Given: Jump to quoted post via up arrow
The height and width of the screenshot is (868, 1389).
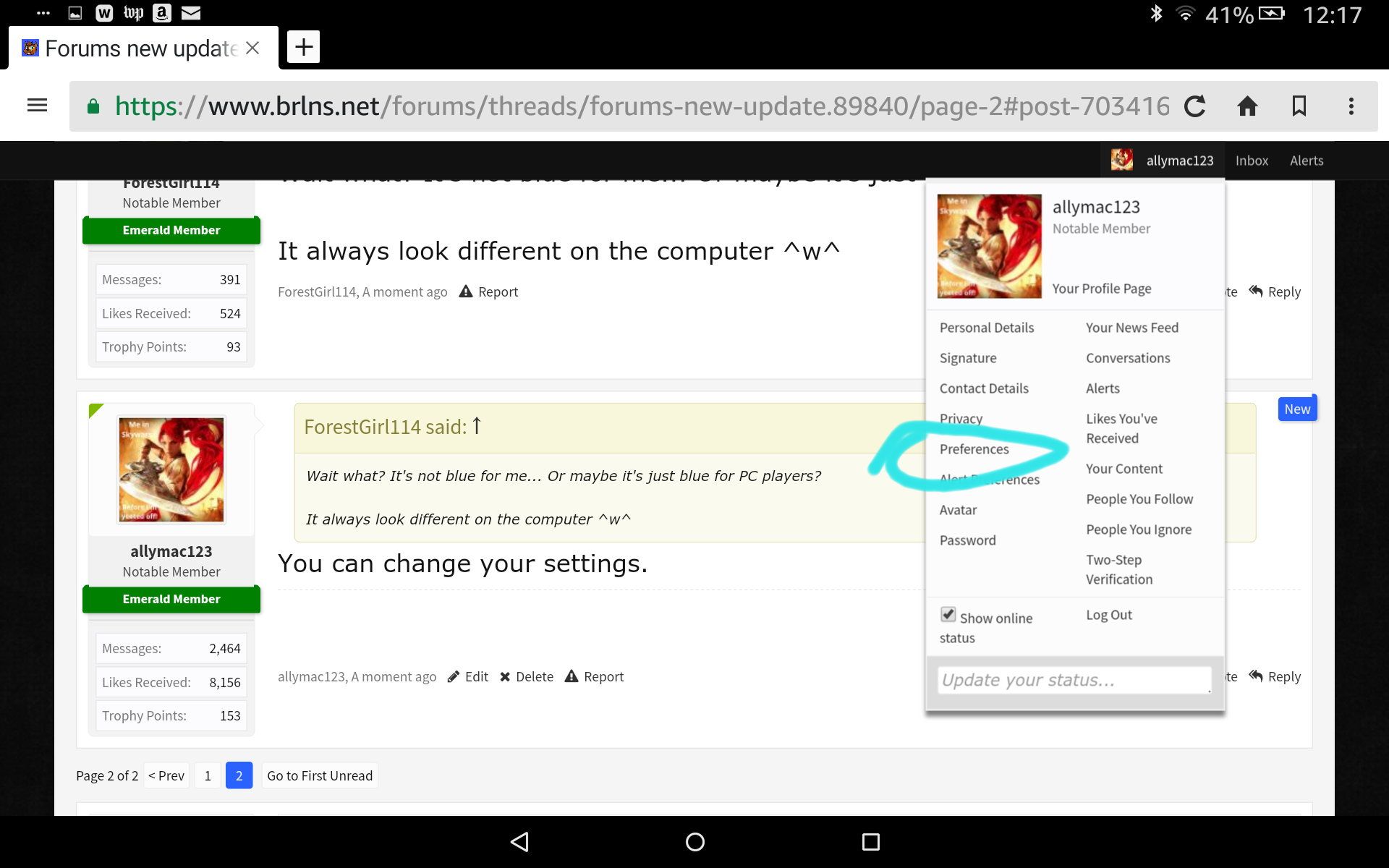Looking at the screenshot, I should click(477, 426).
